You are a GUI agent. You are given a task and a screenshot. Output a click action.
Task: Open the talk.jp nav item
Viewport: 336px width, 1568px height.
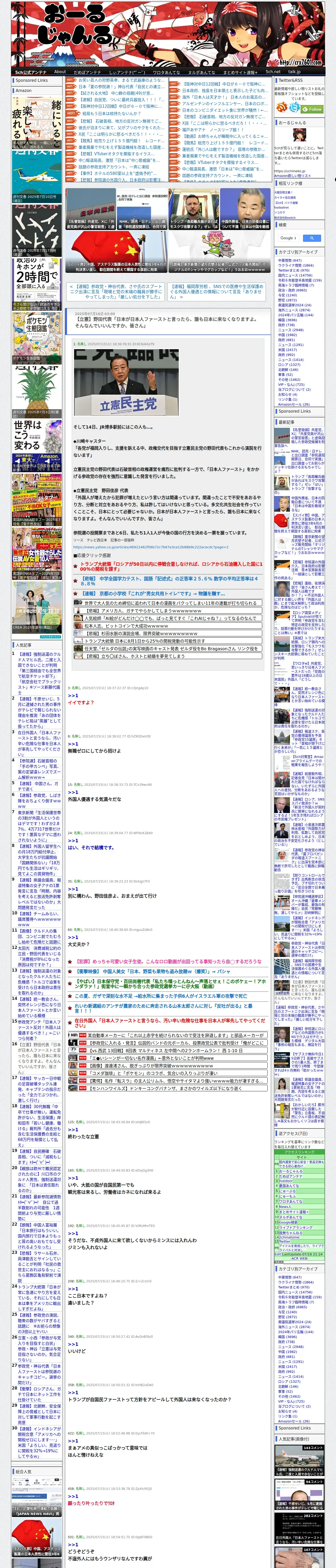point(295,71)
